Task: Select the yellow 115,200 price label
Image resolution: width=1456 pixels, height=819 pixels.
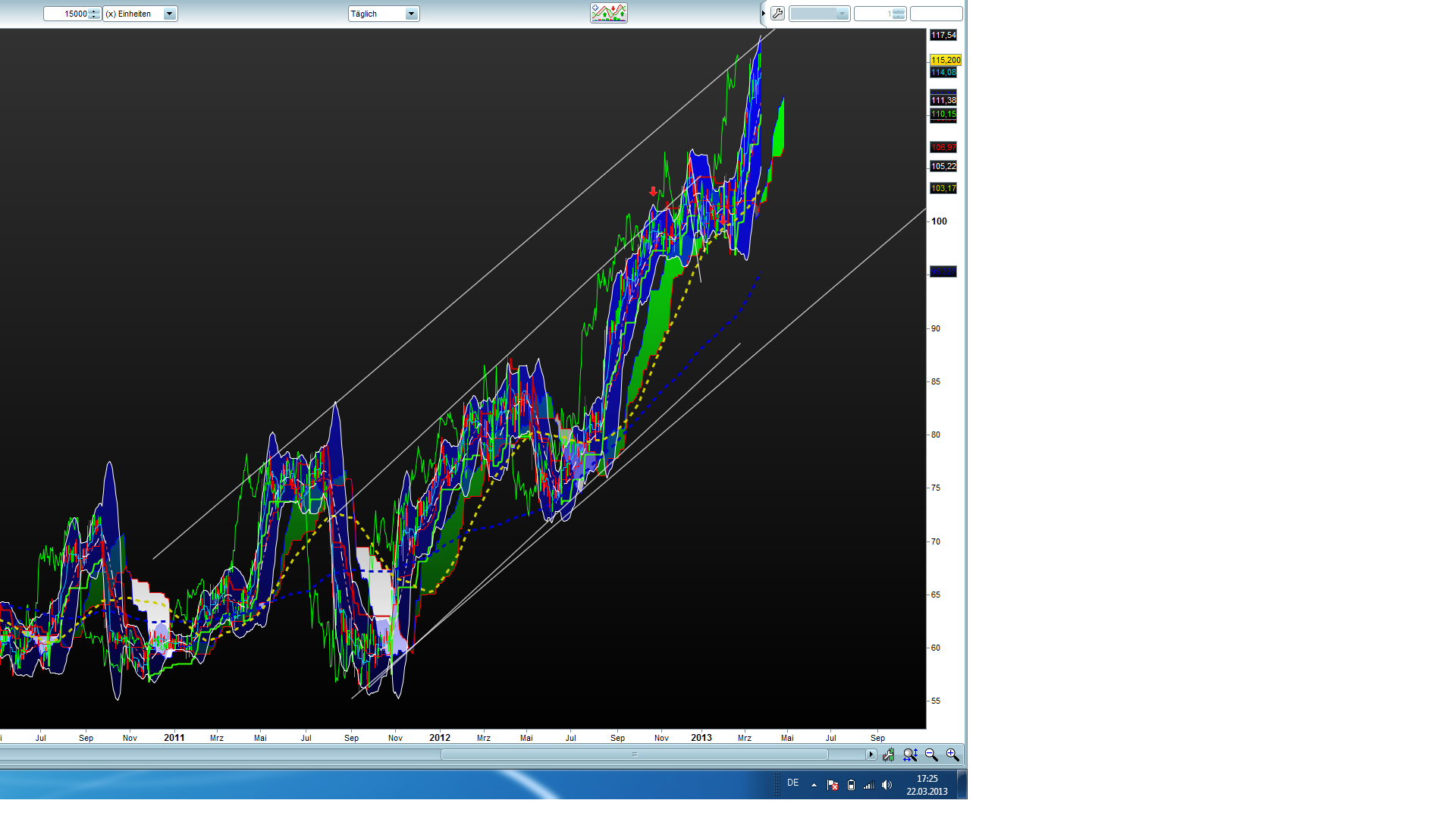Action: (944, 59)
